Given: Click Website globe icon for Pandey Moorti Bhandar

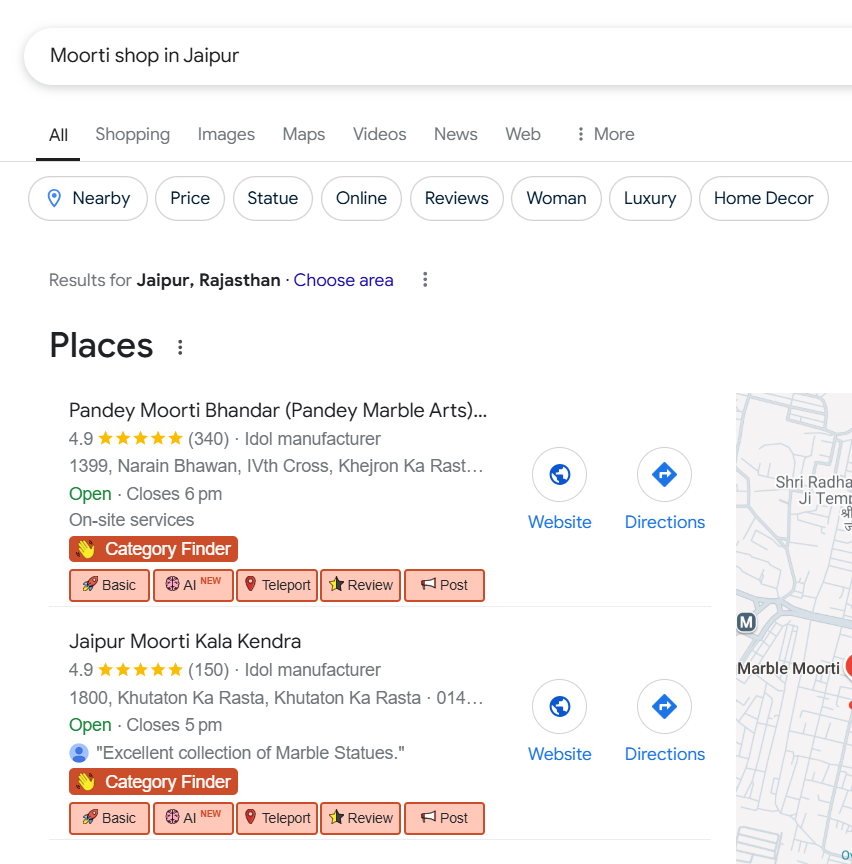Looking at the screenshot, I should click(560, 474).
